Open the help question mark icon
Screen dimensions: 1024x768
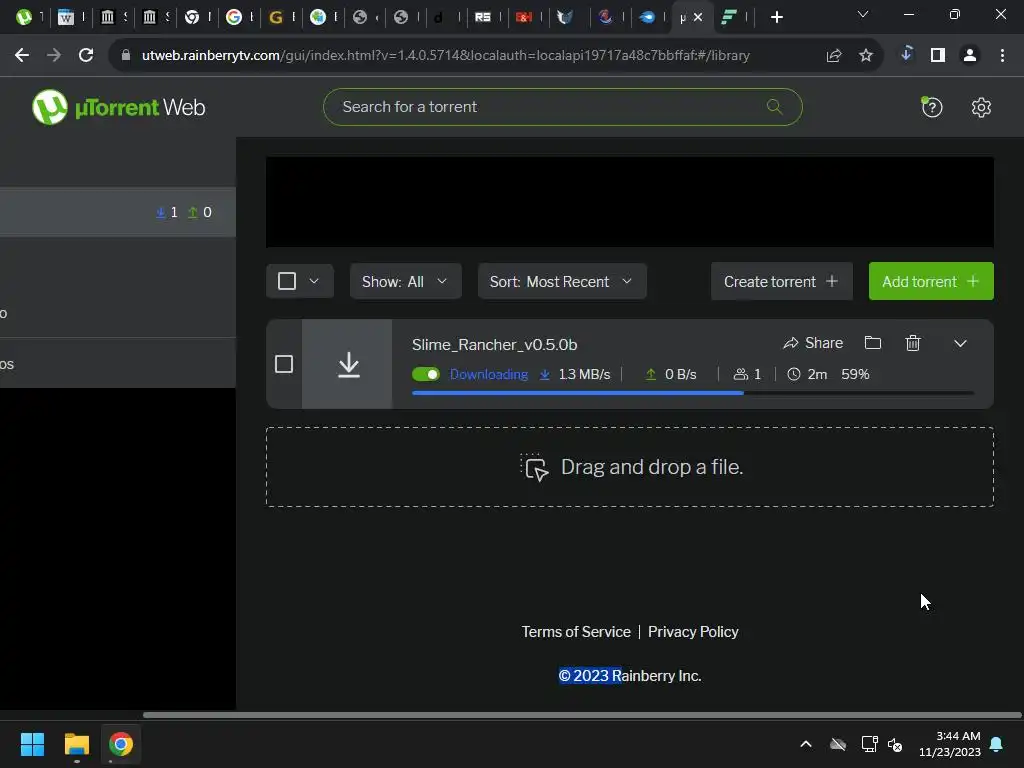[x=931, y=107]
